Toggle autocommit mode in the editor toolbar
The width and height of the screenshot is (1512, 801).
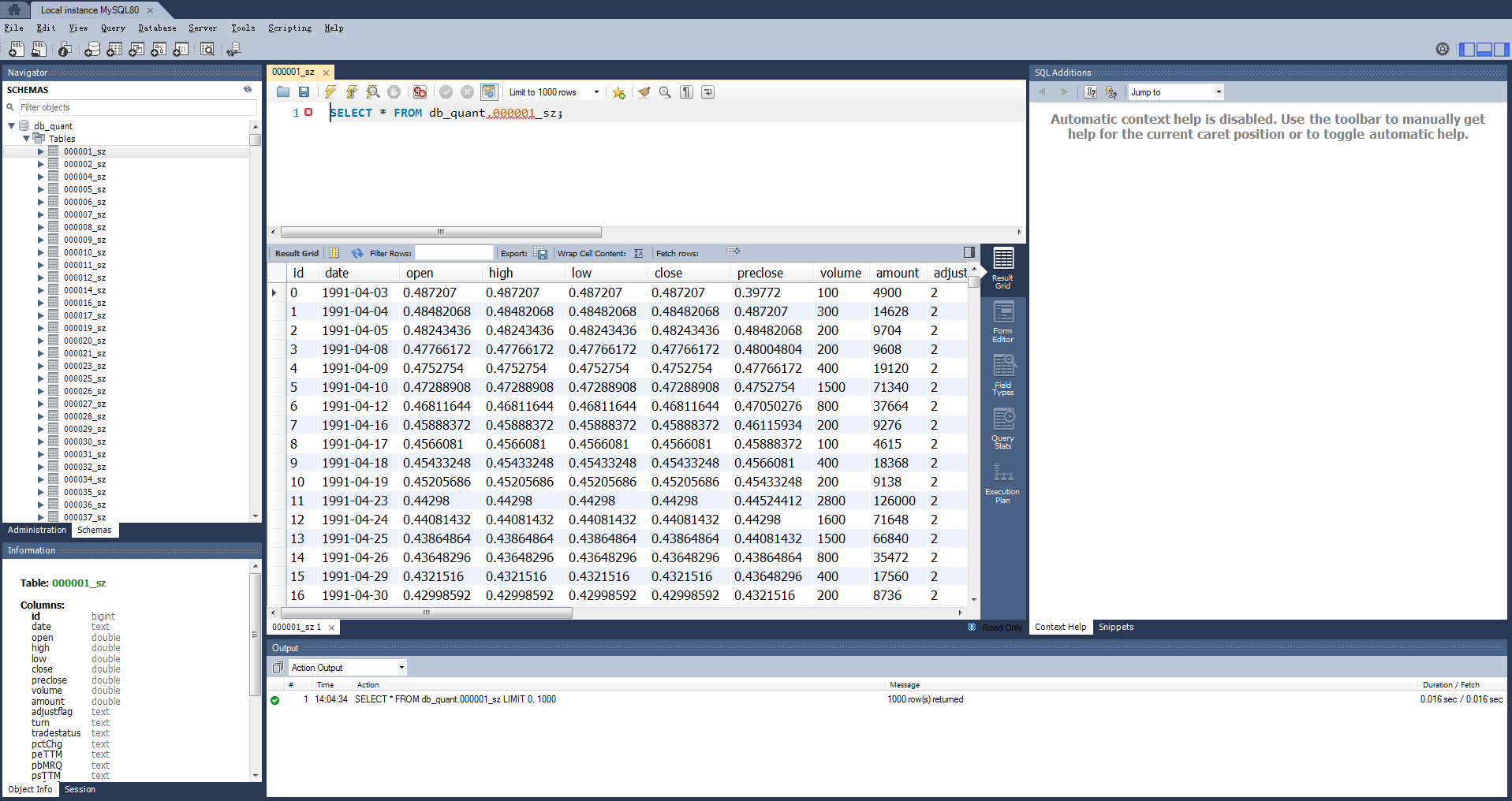tap(489, 92)
